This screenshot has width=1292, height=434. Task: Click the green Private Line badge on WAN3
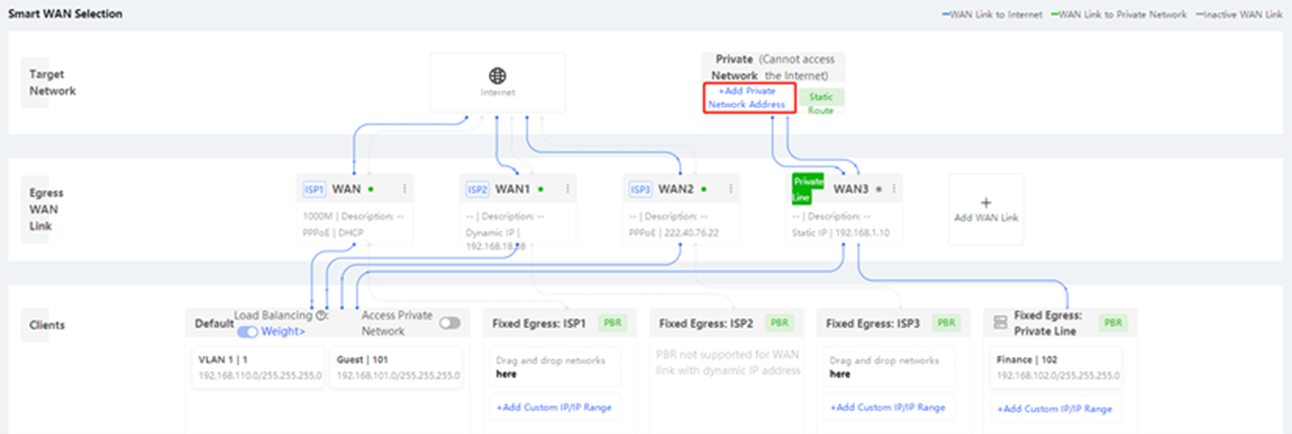click(807, 188)
